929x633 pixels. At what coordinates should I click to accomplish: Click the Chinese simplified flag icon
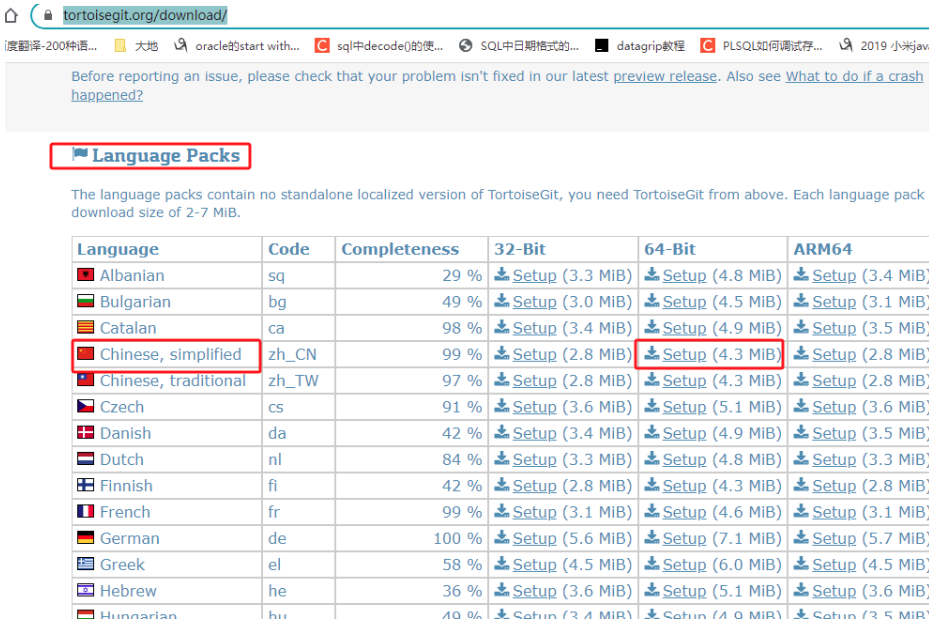[x=86, y=354]
